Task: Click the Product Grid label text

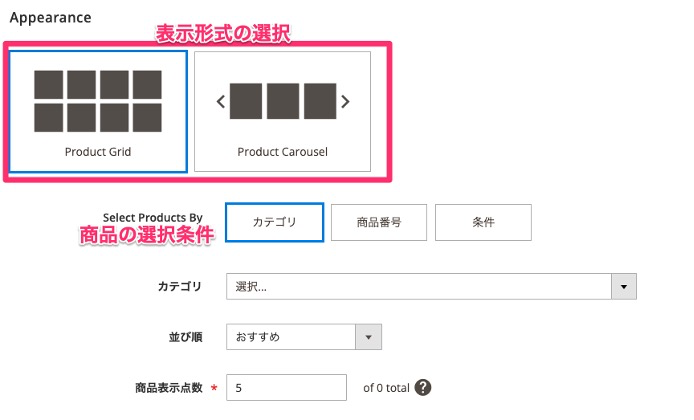Action: pyautogui.click(x=98, y=152)
